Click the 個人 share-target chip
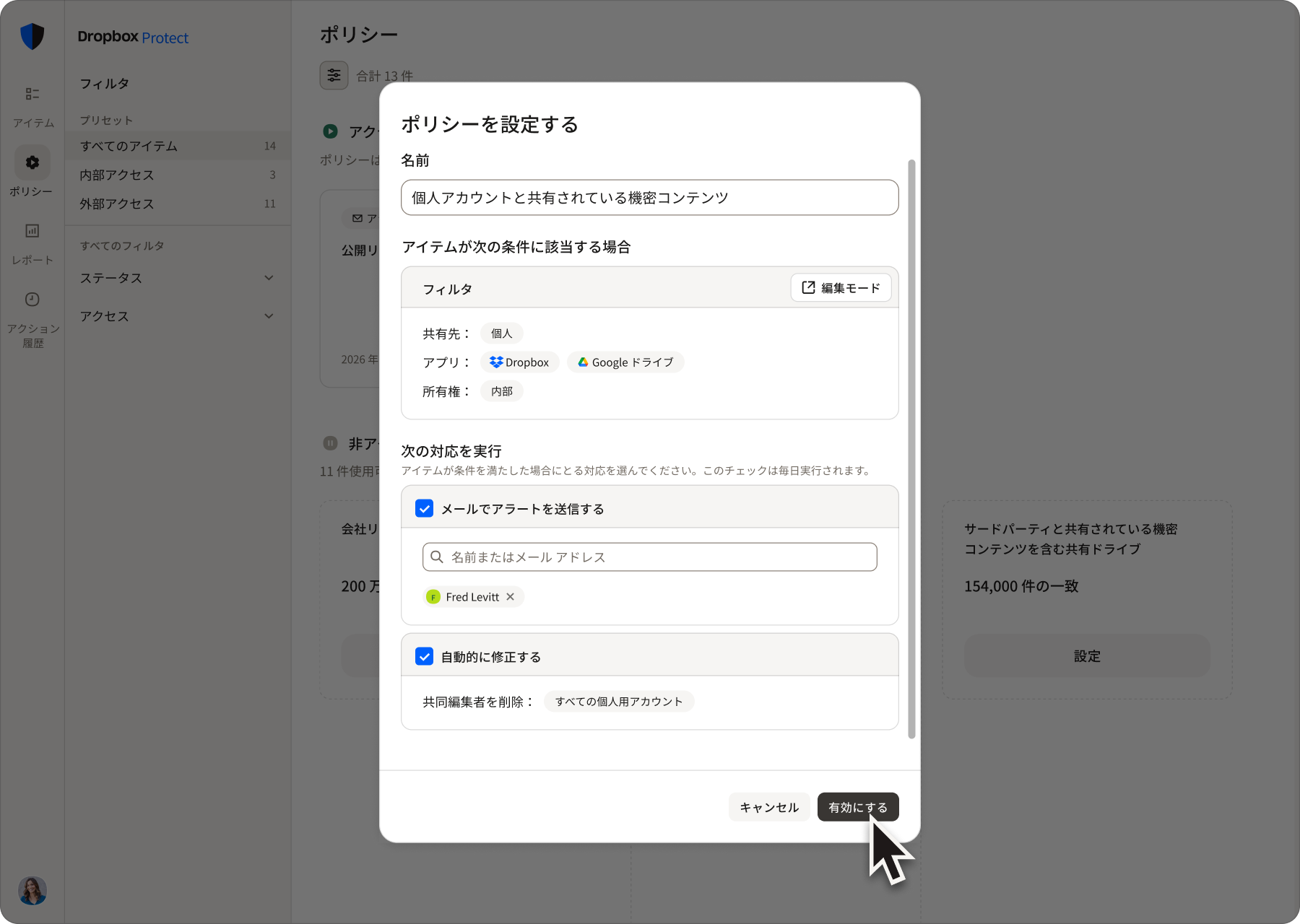This screenshot has width=1300, height=924. coord(502,334)
